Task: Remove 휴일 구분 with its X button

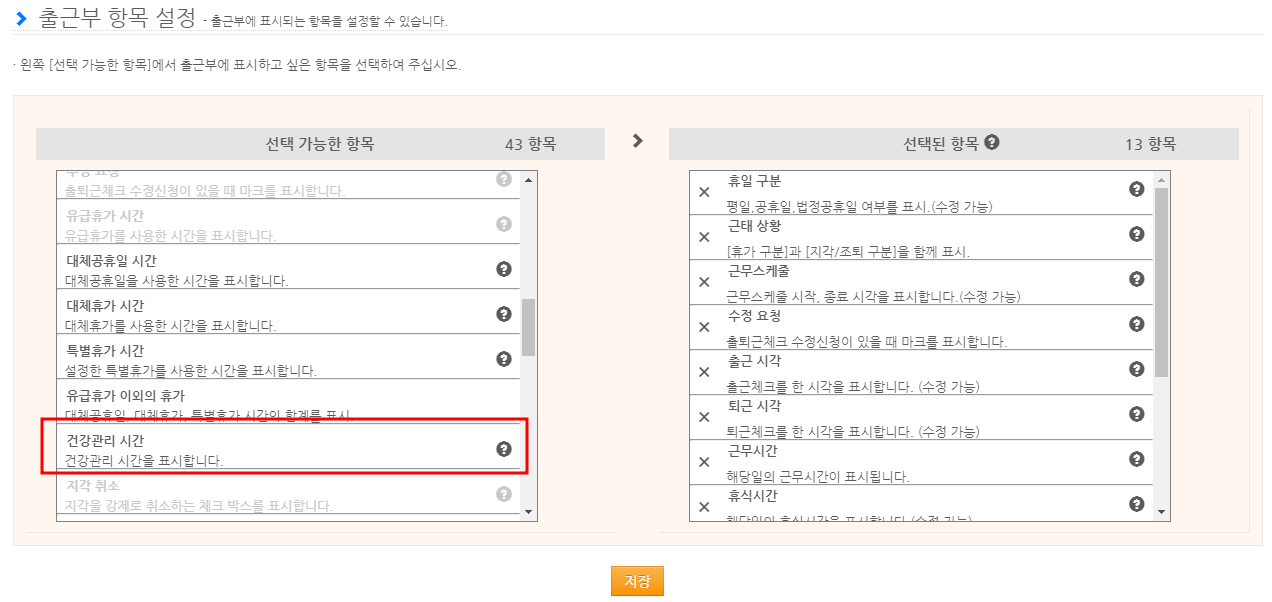Action: pyautogui.click(x=704, y=192)
